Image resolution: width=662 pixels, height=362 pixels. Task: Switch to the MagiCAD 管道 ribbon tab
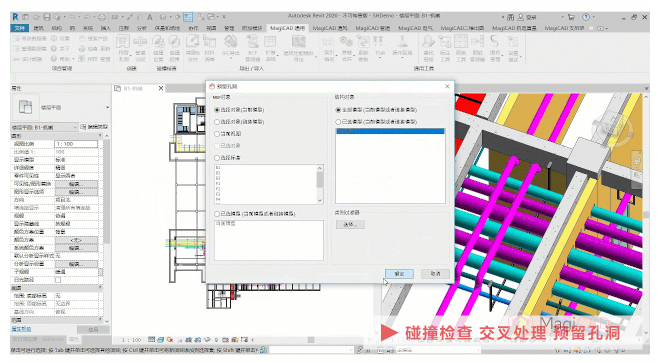pyautogui.click(x=372, y=28)
